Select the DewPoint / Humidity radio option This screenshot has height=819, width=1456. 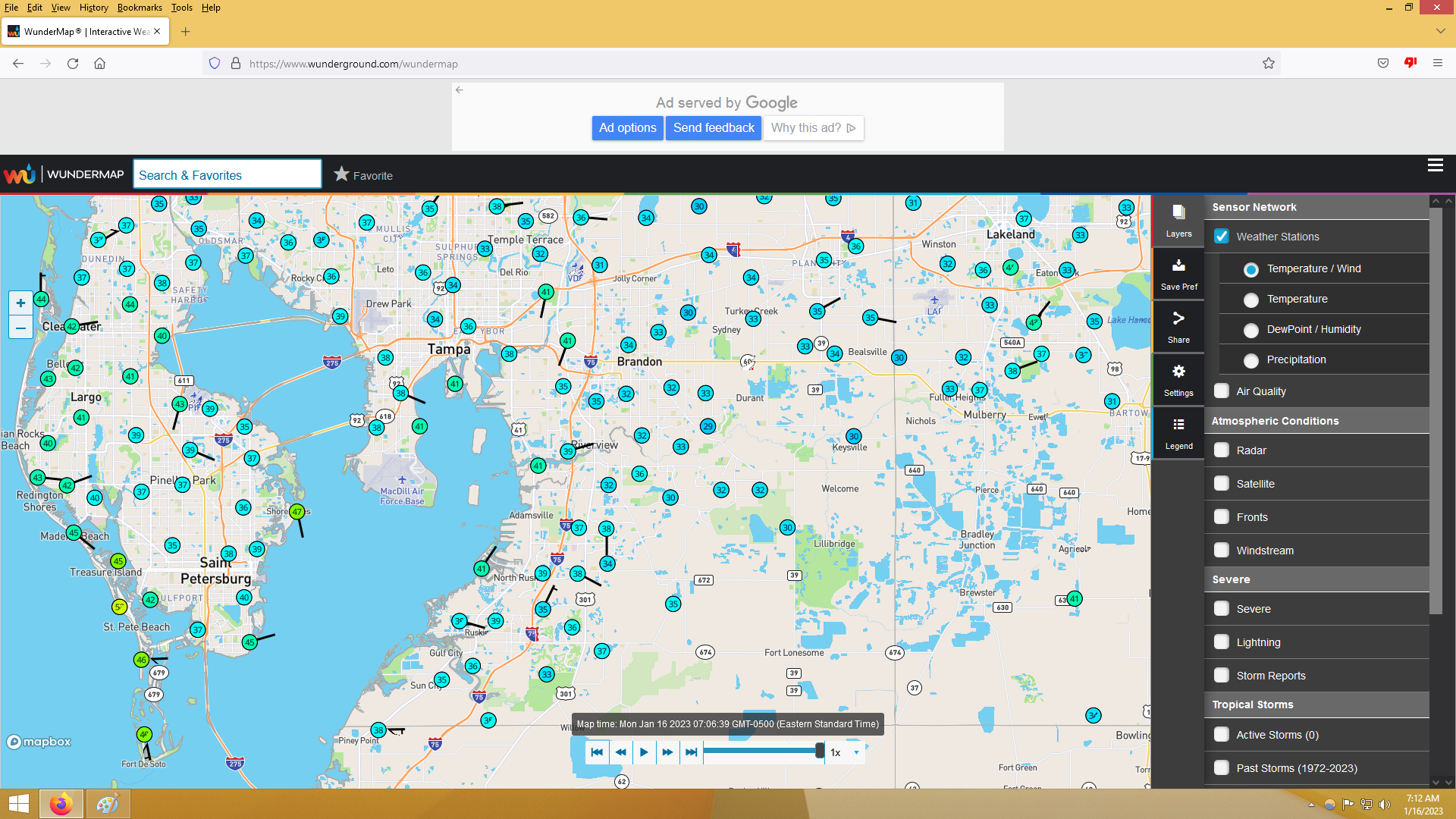[1251, 330]
